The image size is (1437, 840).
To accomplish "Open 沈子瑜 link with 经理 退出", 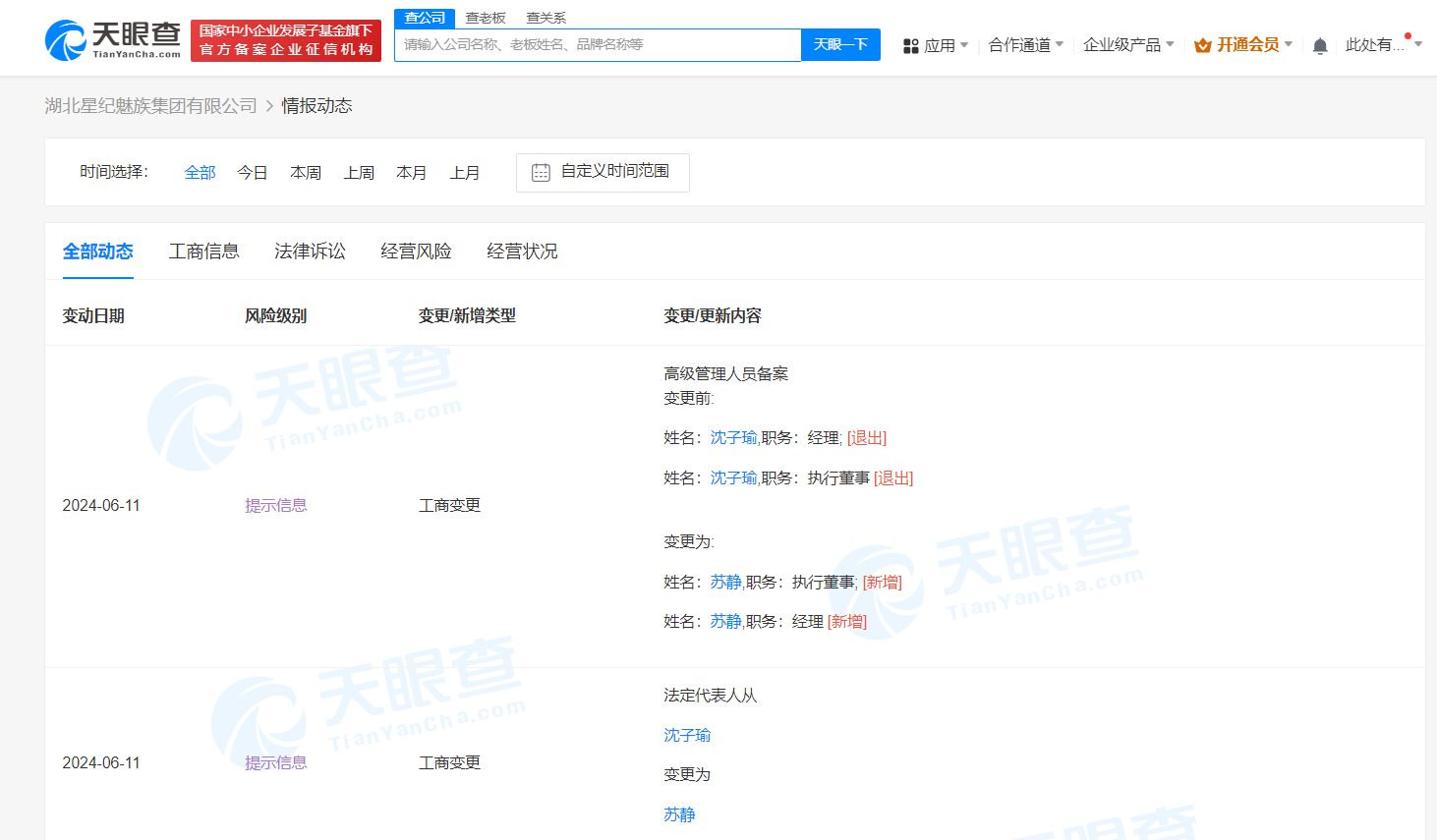I will coord(733,438).
